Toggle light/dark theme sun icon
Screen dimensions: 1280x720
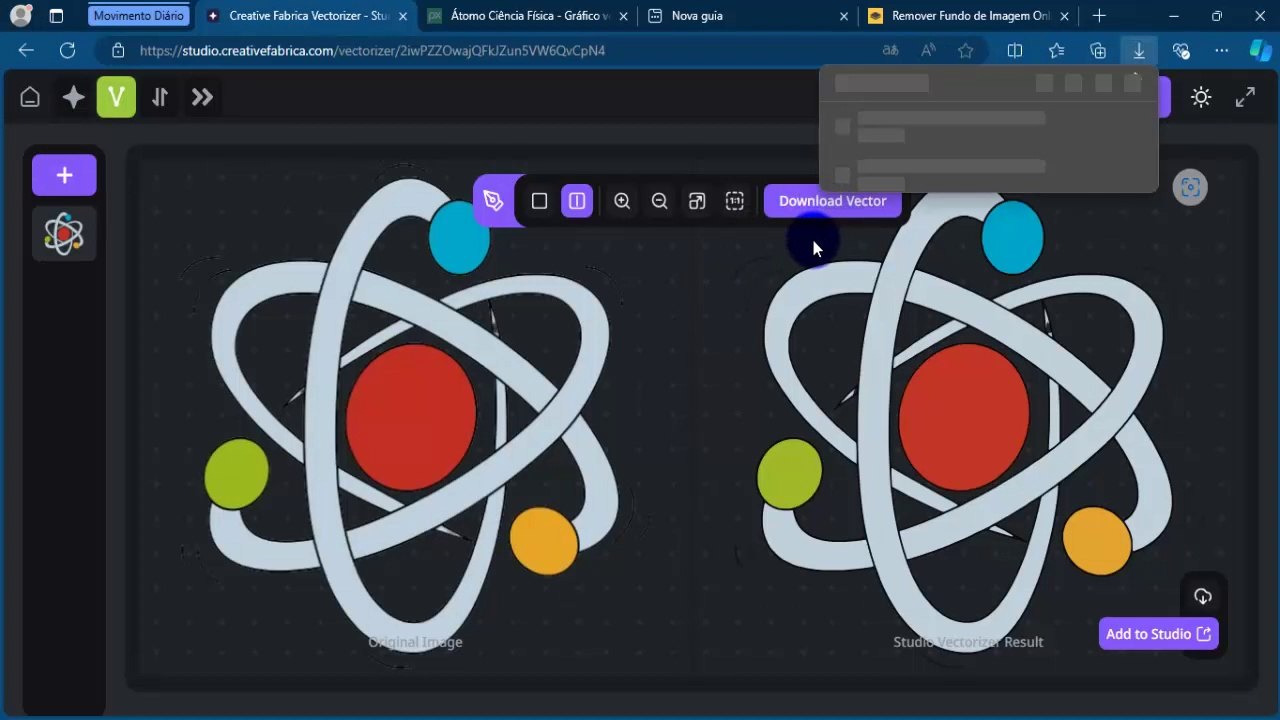pyautogui.click(x=1201, y=97)
